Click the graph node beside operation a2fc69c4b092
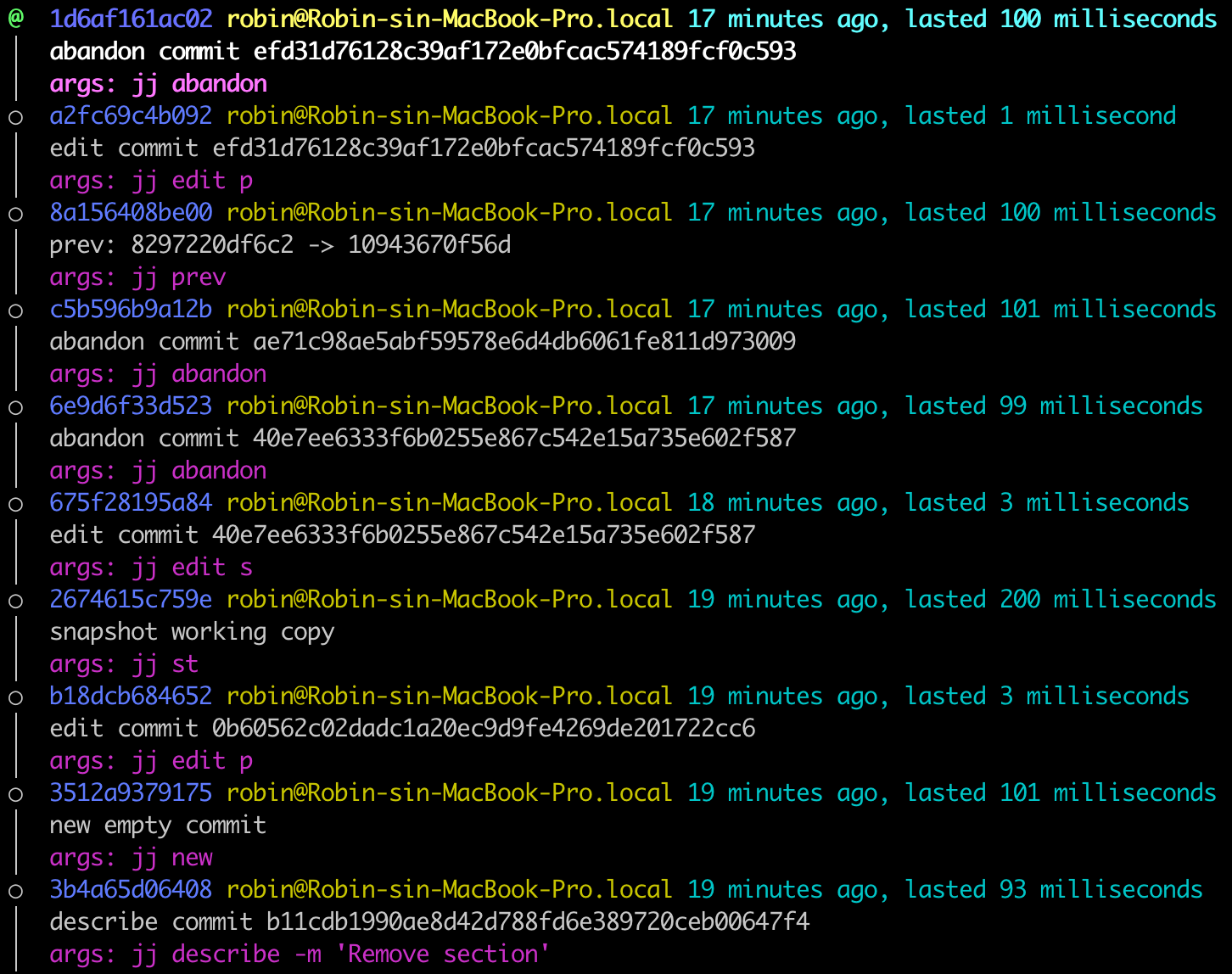This screenshot has height=974, width=1232. pyautogui.click(x=15, y=116)
